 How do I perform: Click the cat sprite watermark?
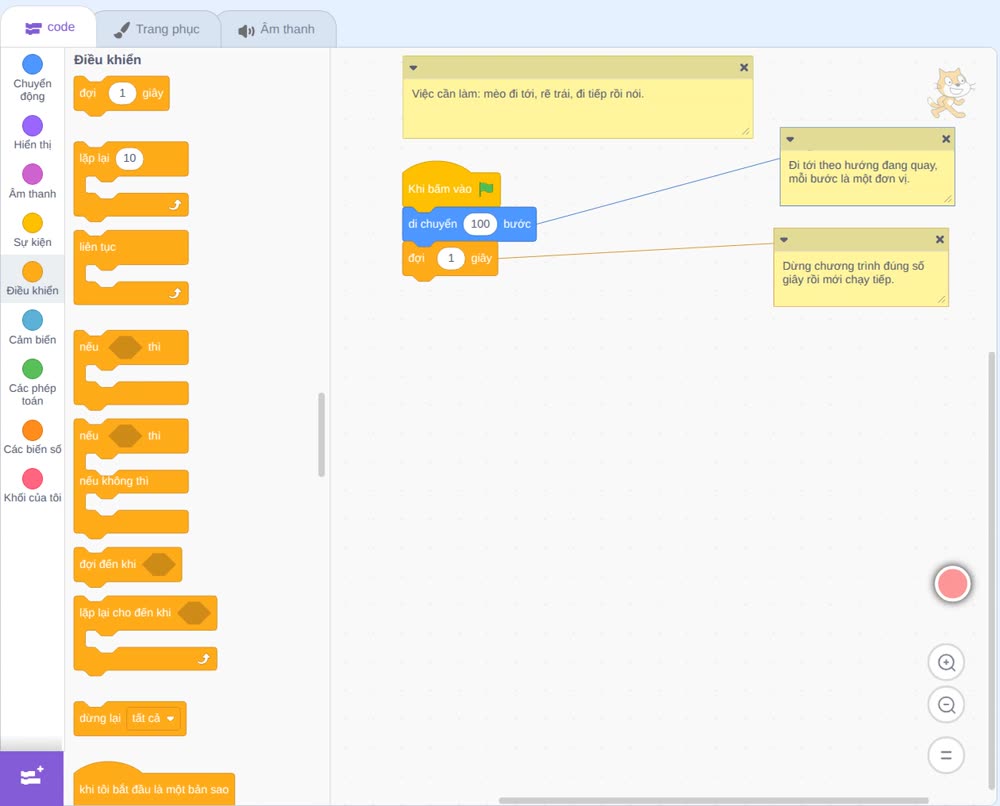(950, 93)
